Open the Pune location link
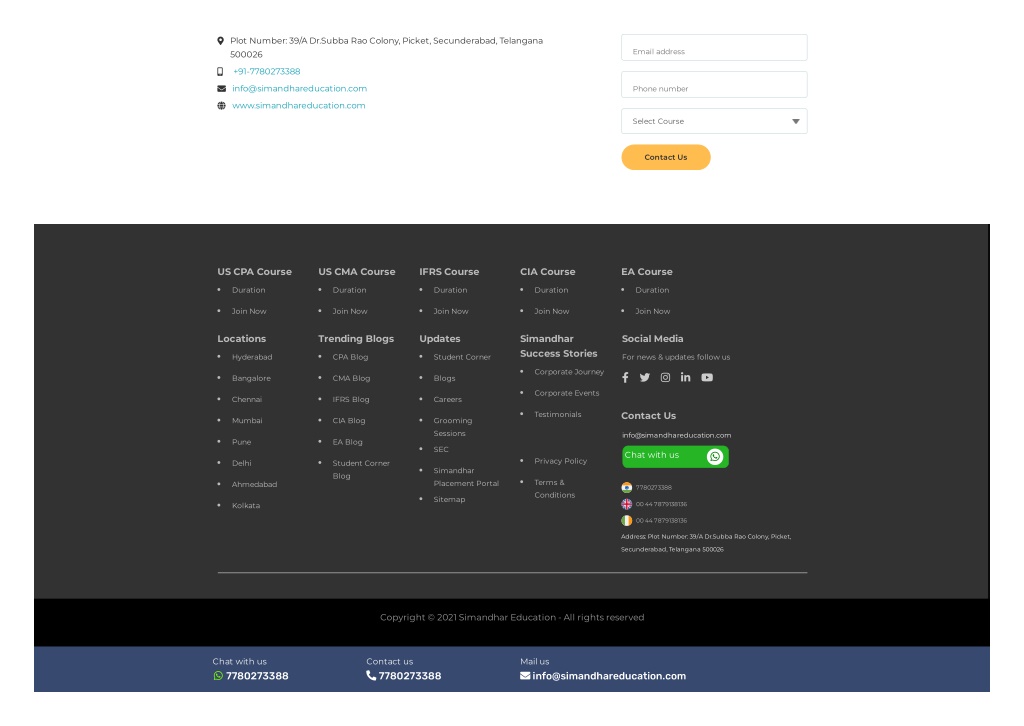 tap(241, 442)
